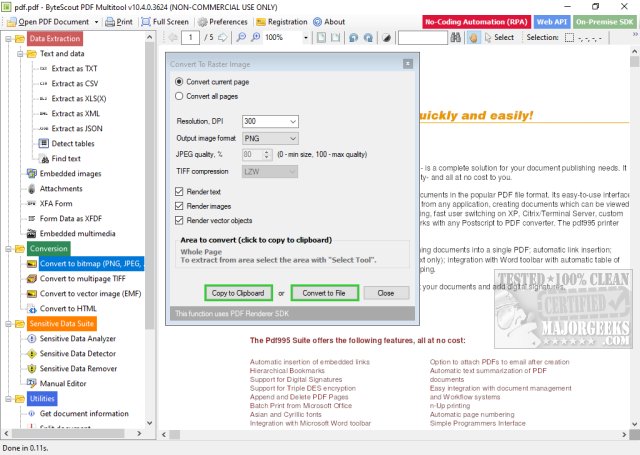640x455 pixels.
Task: Open the About toolbar item
Action: pos(329,22)
